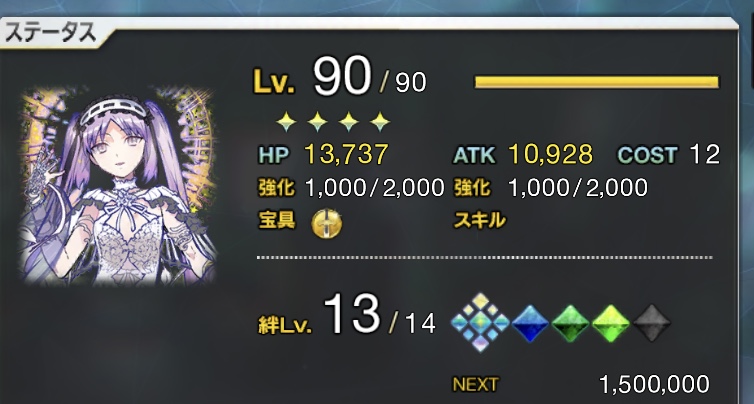This screenshot has height=404, width=754.
Task: Click the fourth rarity star
Action: point(380,122)
